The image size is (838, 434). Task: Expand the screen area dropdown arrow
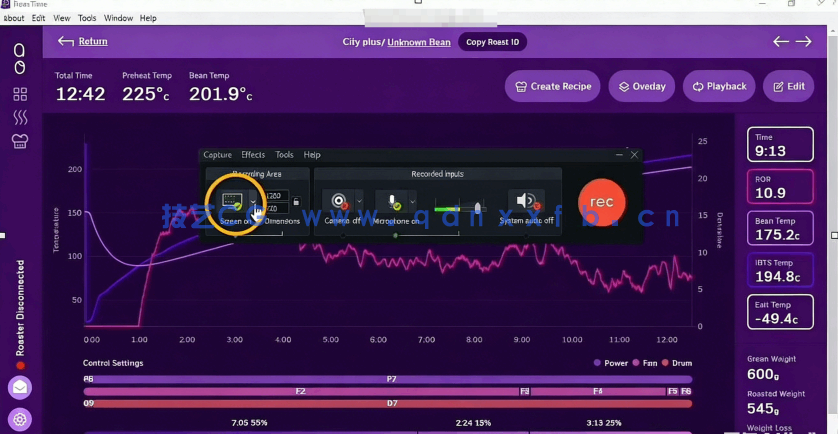pyautogui.click(x=254, y=201)
